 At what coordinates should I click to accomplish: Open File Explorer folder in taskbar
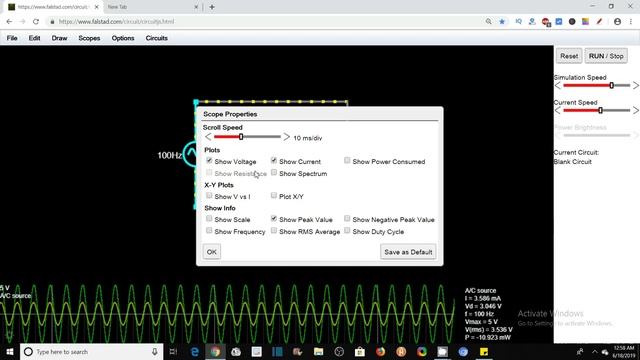(x=318, y=351)
